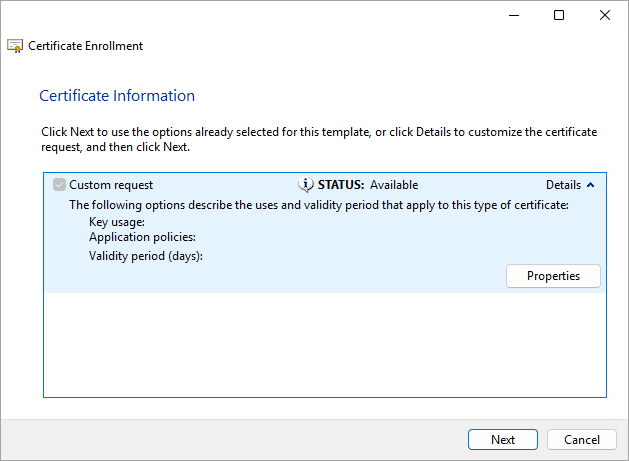This screenshot has width=629, height=461.
Task: Click the Validity period (days) label
Action: click(x=146, y=256)
